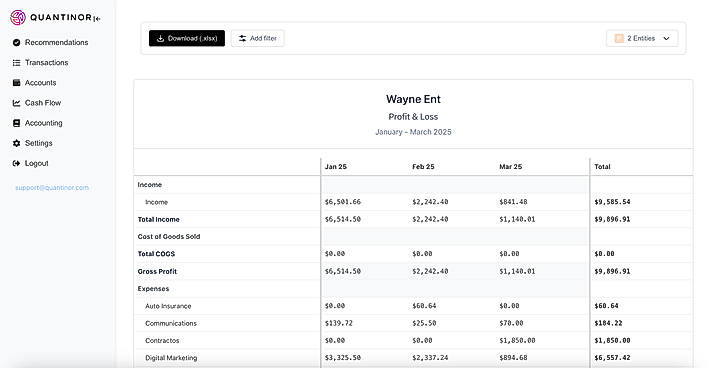Image resolution: width=709 pixels, height=368 pixels.
Task: Click Total Income Mar value $1,140.01
Action: point(517,219)
